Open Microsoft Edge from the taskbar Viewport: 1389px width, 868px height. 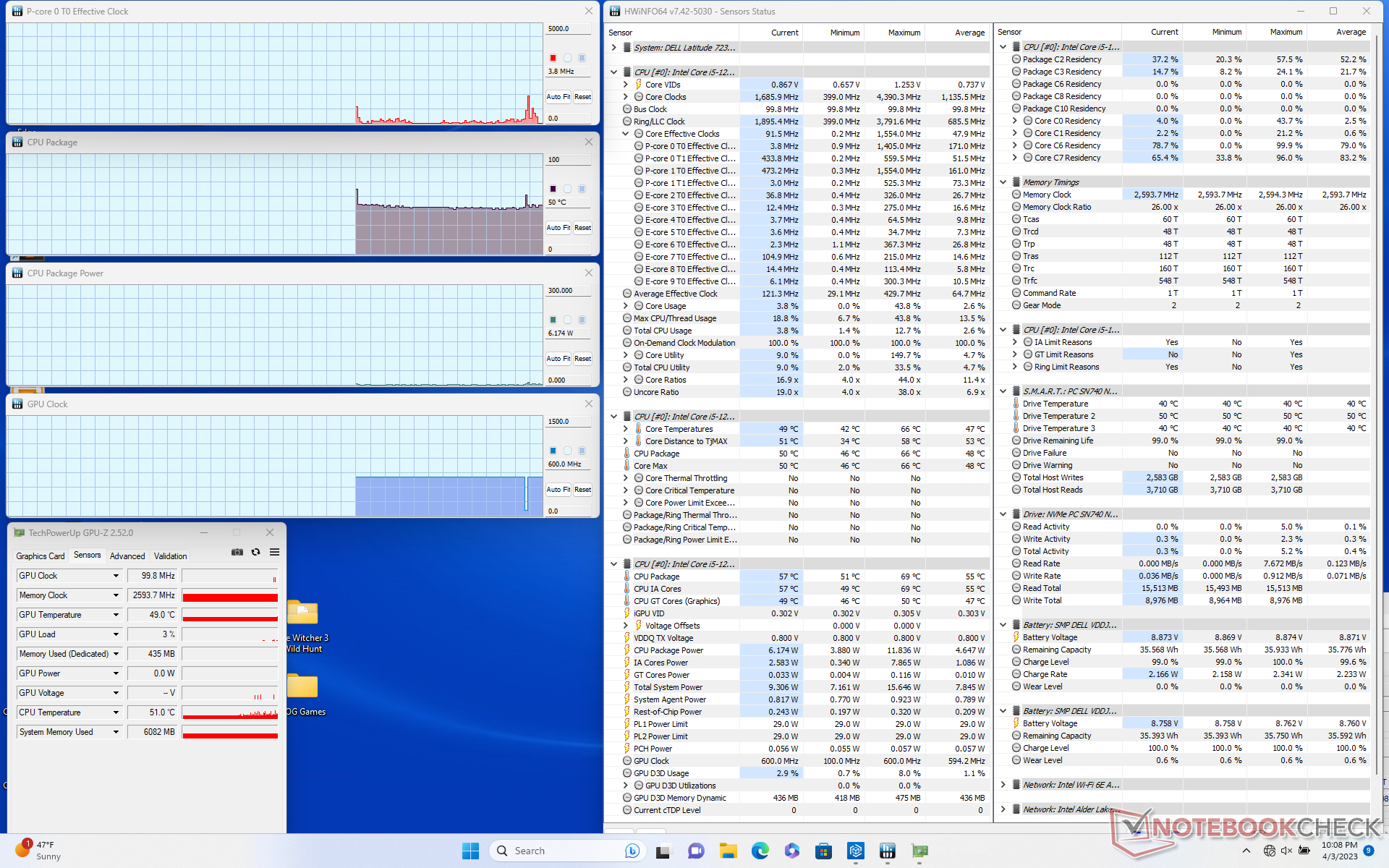760,851
